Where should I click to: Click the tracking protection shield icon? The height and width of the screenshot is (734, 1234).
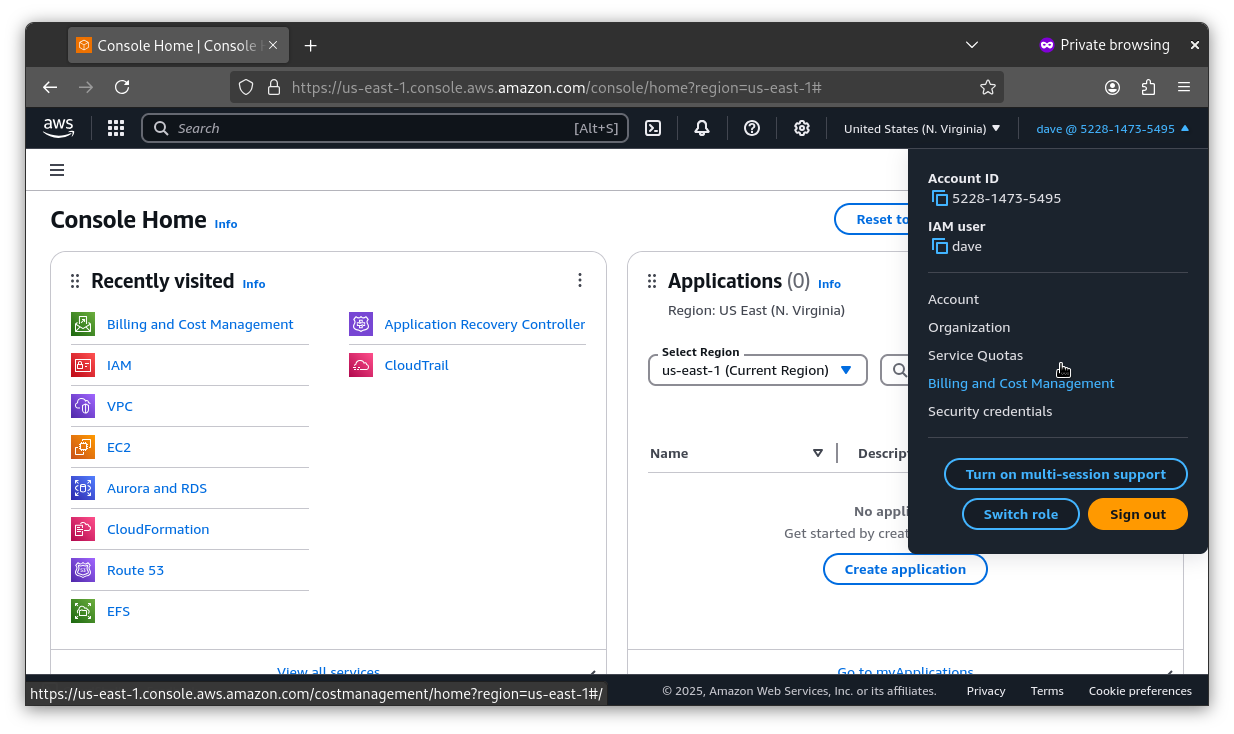pyautogui.click(x=246, y=87)
